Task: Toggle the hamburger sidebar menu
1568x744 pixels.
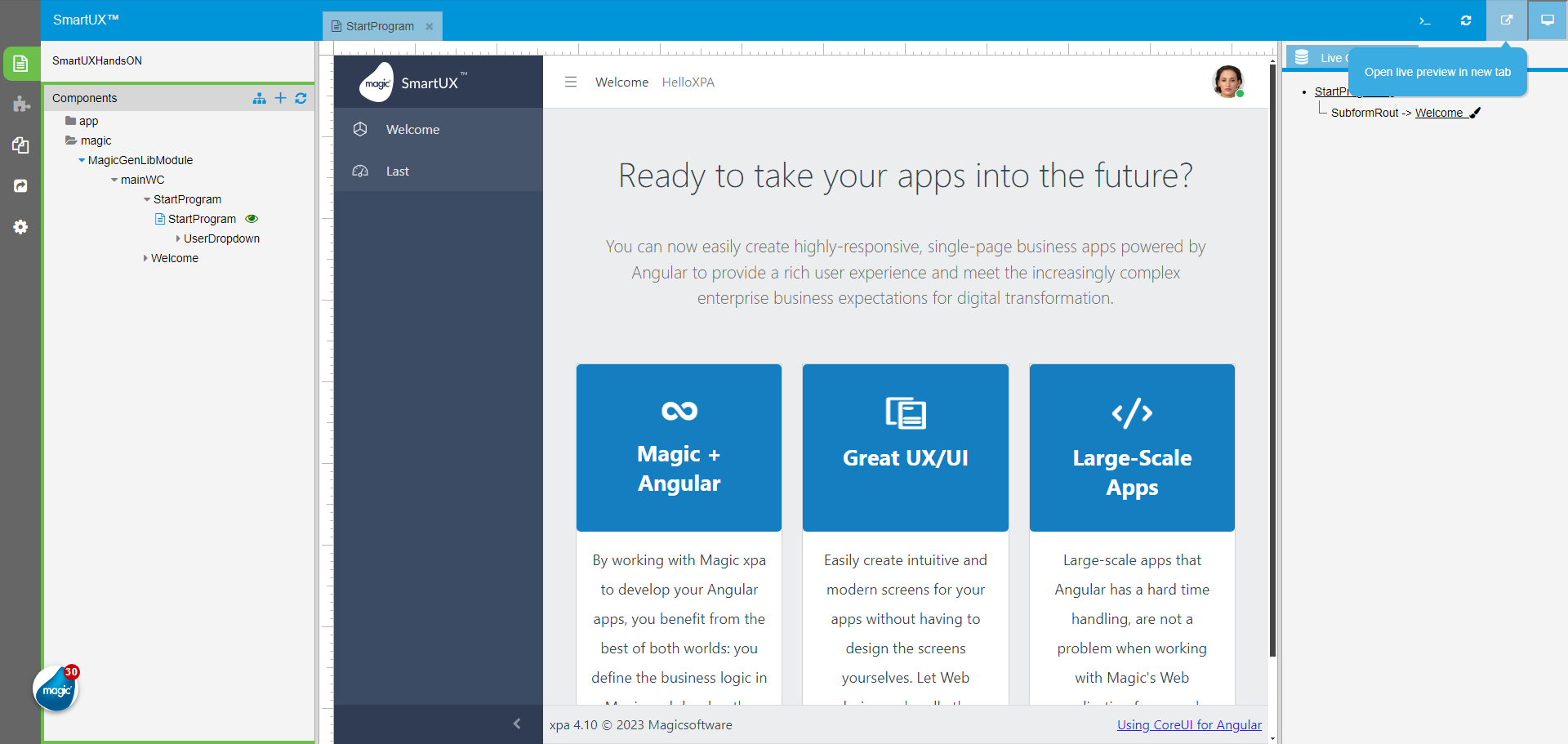Action: click(x=571, y=82)
